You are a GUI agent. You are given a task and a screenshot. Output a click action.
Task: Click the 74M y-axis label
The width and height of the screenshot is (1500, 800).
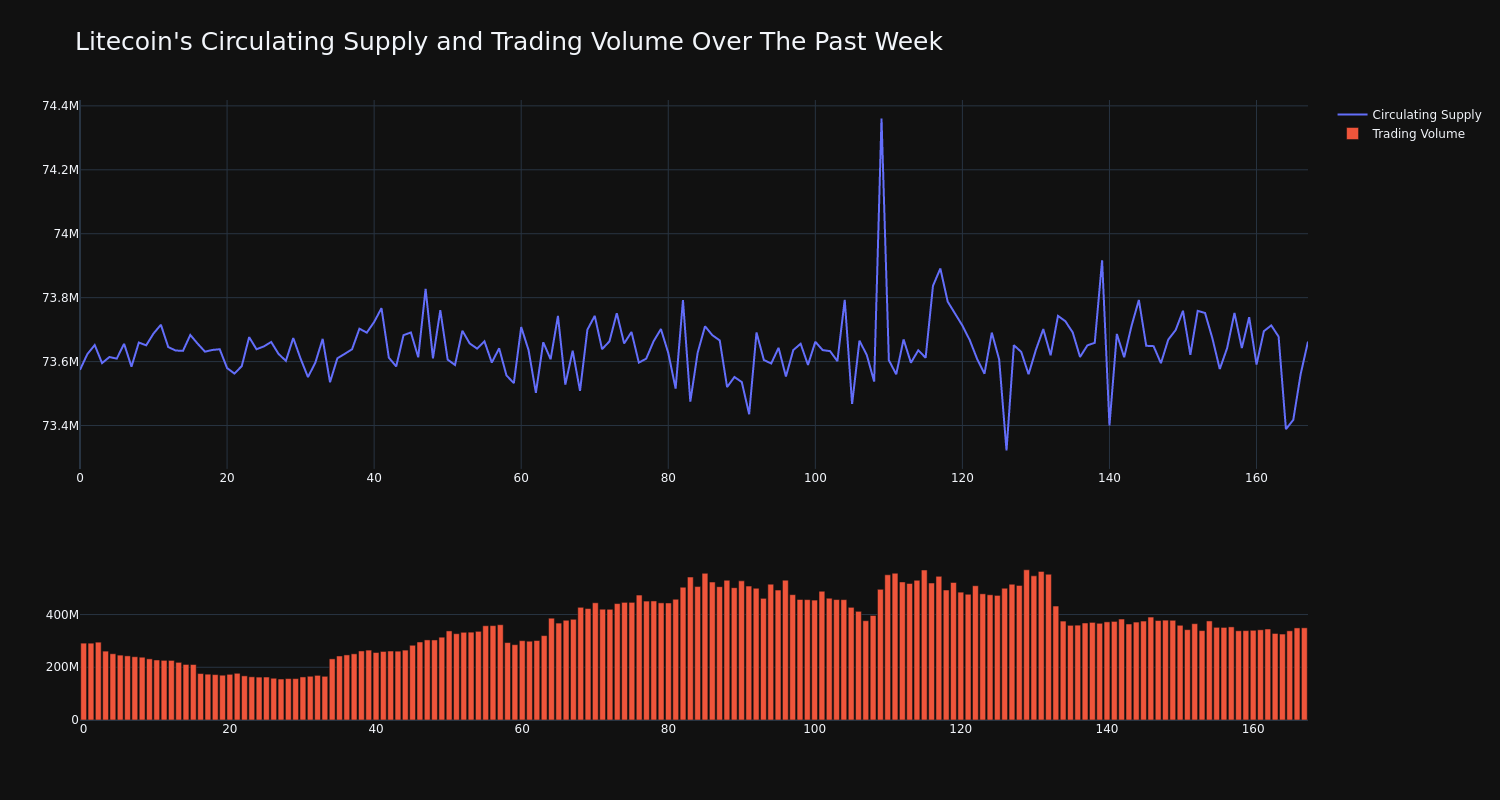(x=66, y=234)
